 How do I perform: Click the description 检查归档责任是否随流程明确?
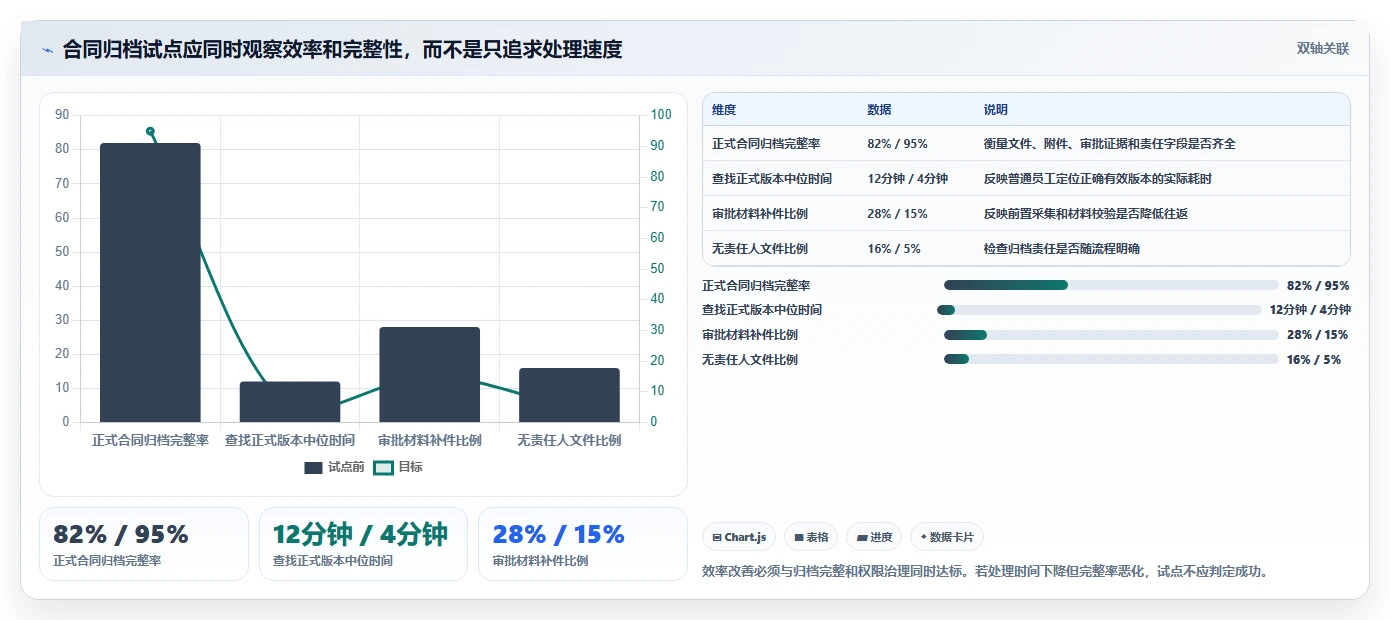(1062, 249)
